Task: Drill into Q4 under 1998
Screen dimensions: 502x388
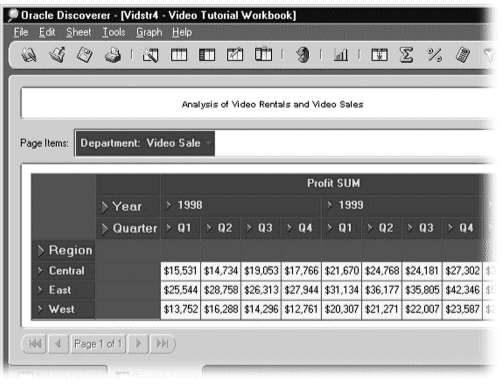Action: [289, 228]
